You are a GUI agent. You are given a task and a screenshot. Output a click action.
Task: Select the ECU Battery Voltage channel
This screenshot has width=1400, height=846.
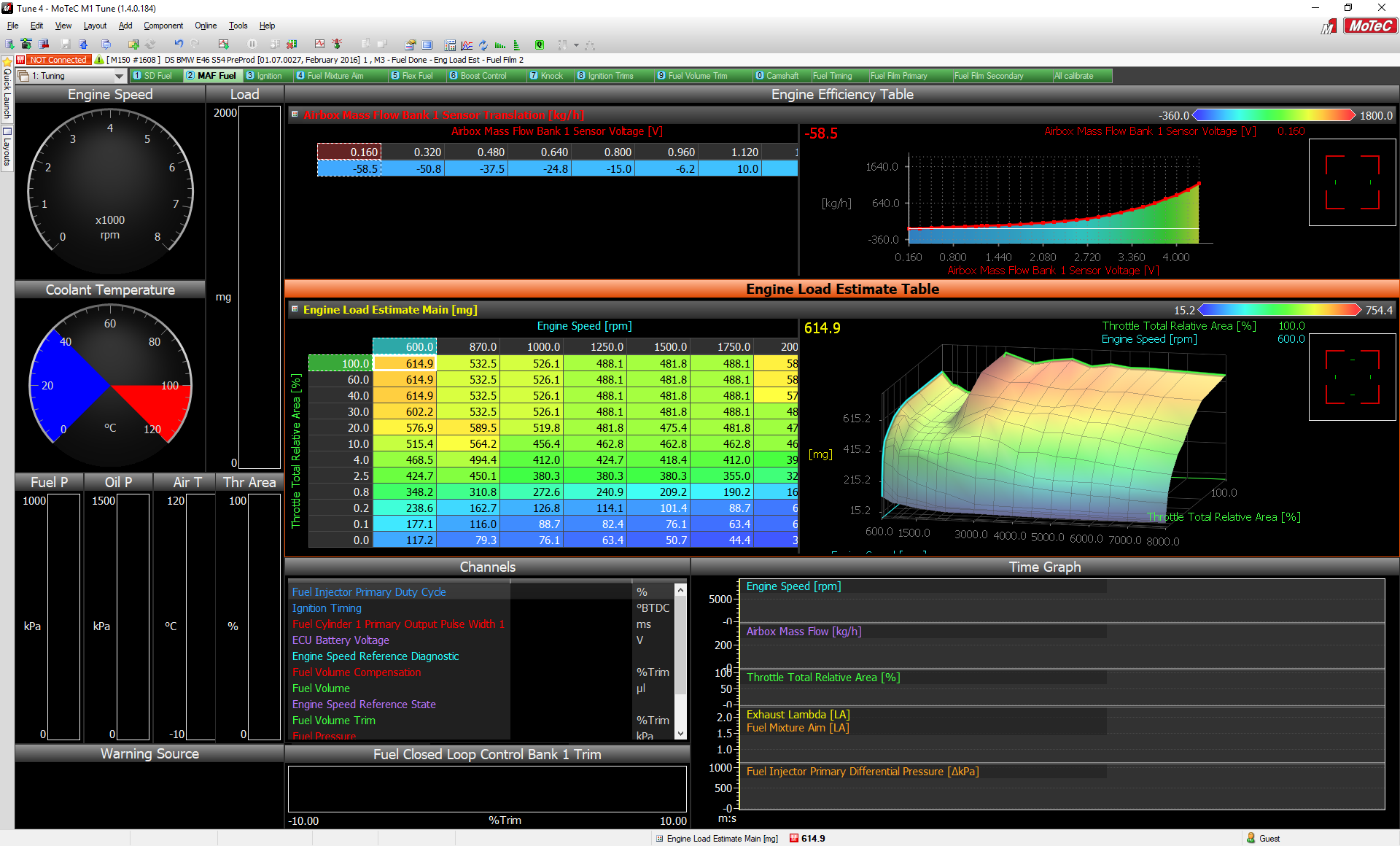point(341,640)
